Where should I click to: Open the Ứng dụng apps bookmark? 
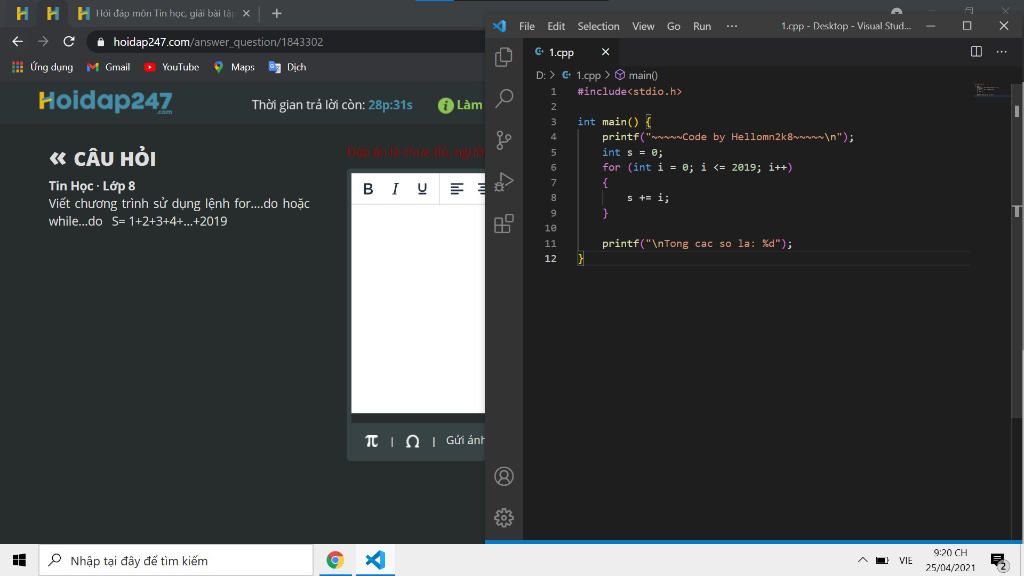(x=42, y=67)
